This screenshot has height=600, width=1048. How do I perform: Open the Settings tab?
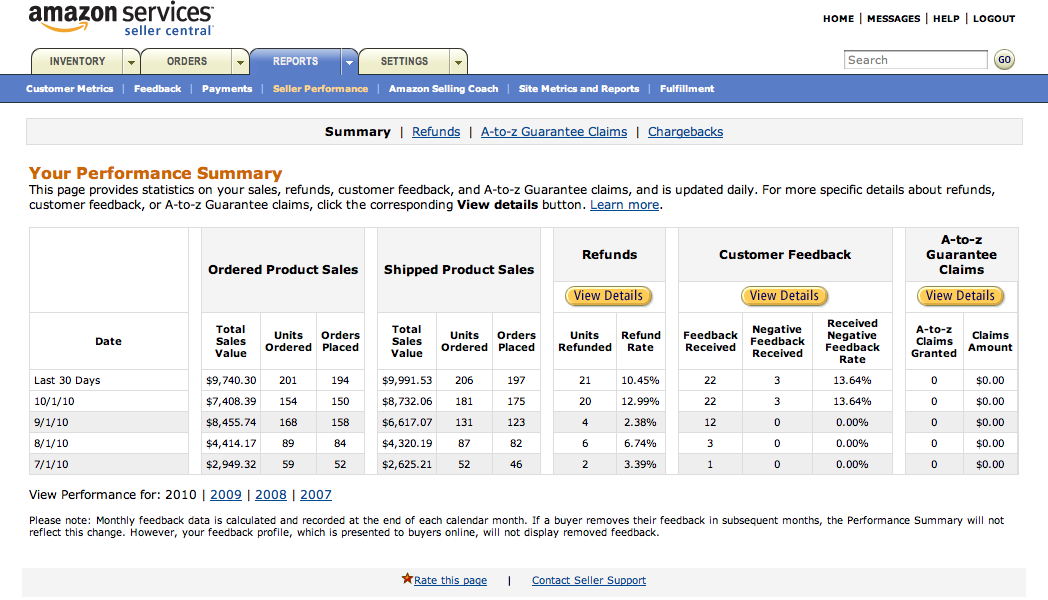click(x=404, y=61)
